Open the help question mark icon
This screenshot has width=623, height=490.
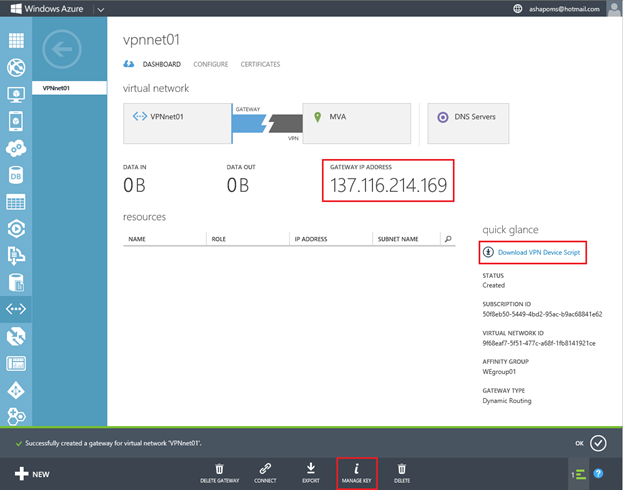coord(598,473)
